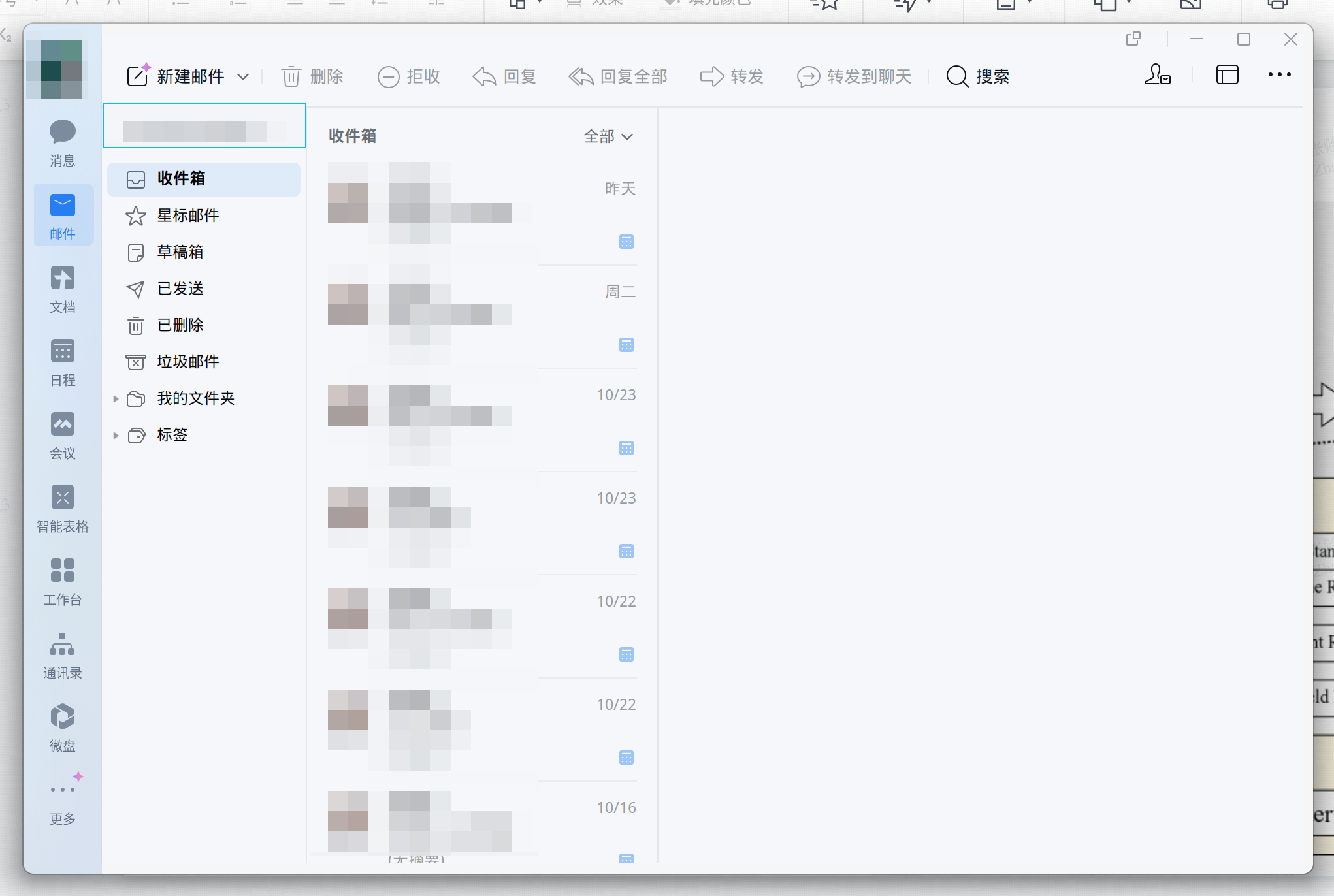This screenshot has width=1334, height=896.
Task: Click the 拒收 reject toolbar button
Action: [409, 76]
